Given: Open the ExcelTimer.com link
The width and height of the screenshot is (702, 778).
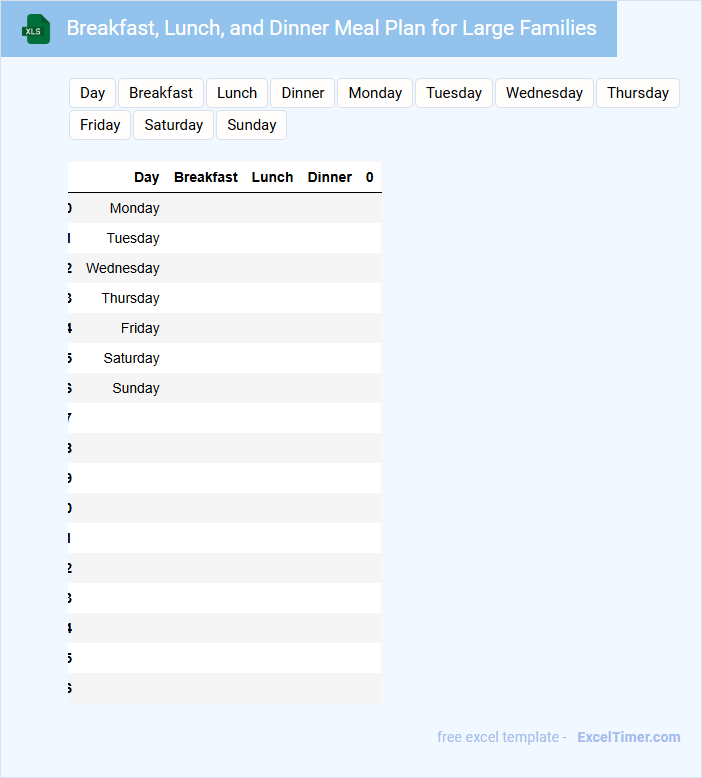Looking at the screenshot, I should click(629, 737).
